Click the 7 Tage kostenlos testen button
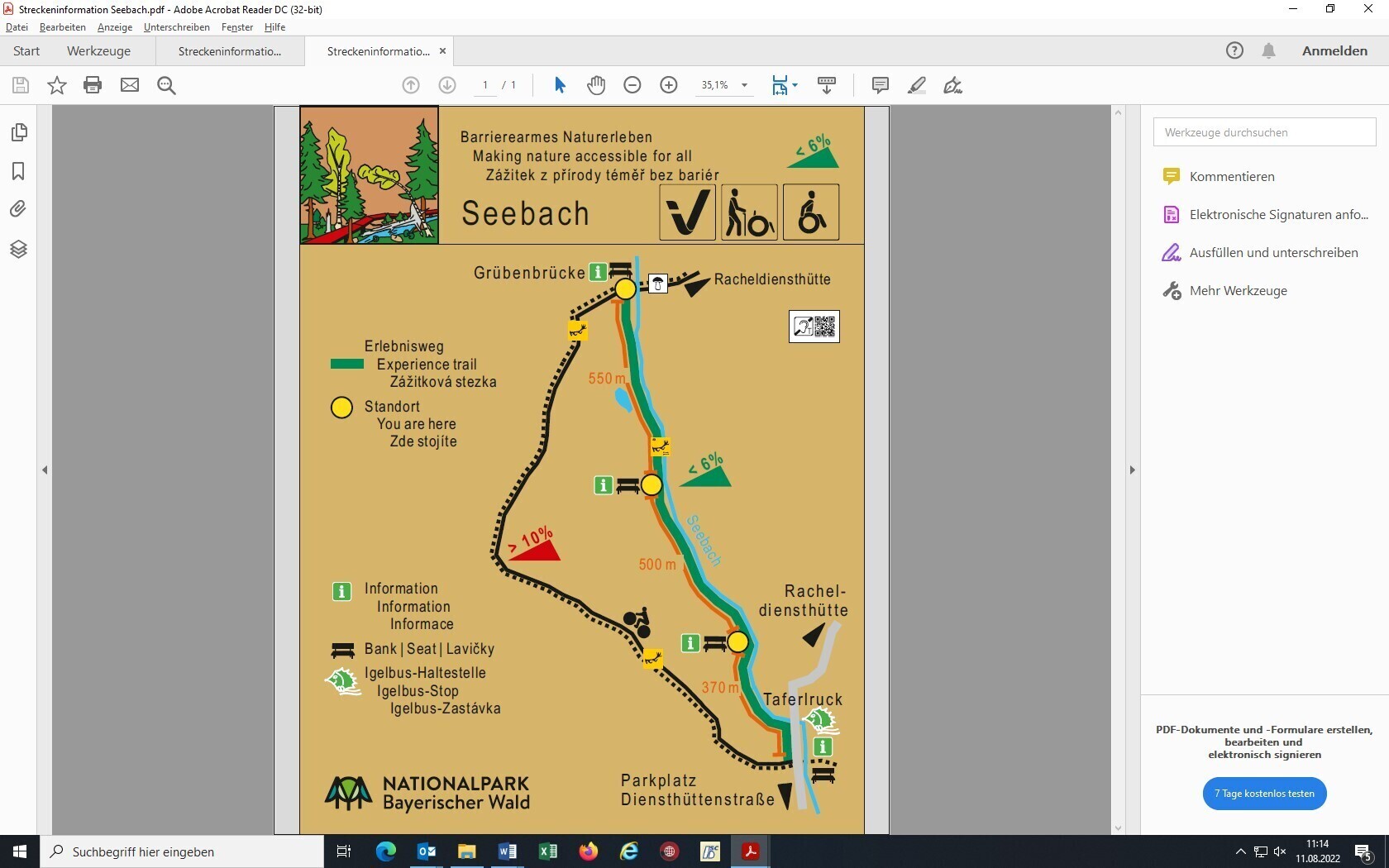This screenshot has height=868, width=1389. (x=1264, y=794)
